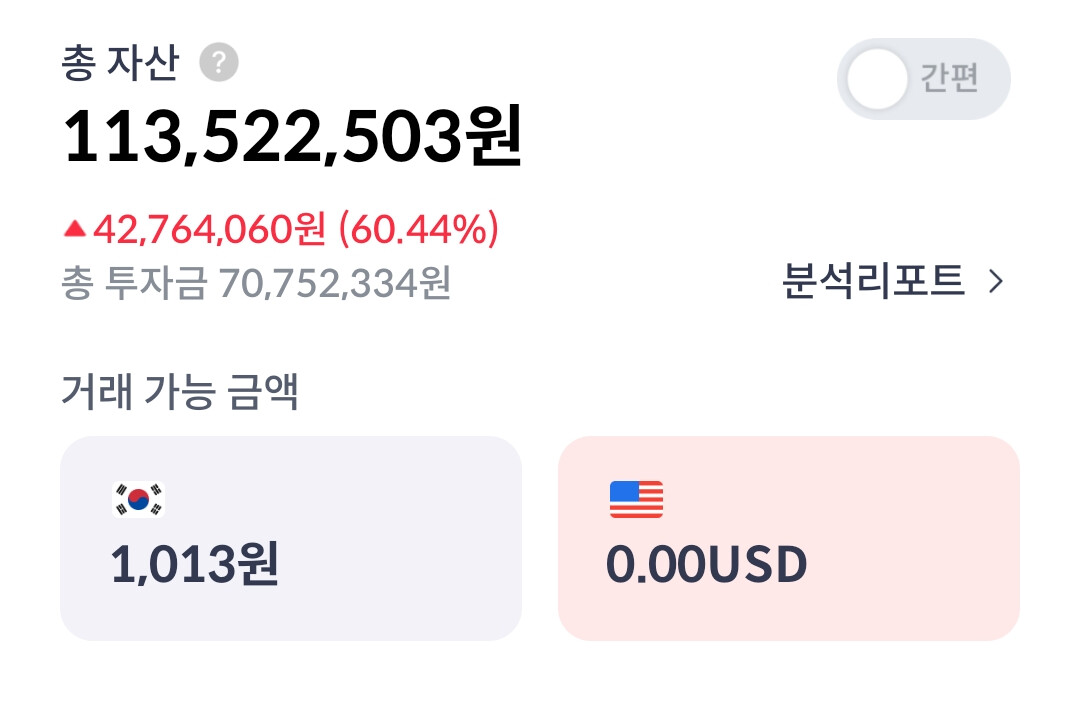1080x707 pixels.
Task: Click the red profit 42,764,060원 figure
Action: pyautogui.click(x=209, y=229)
